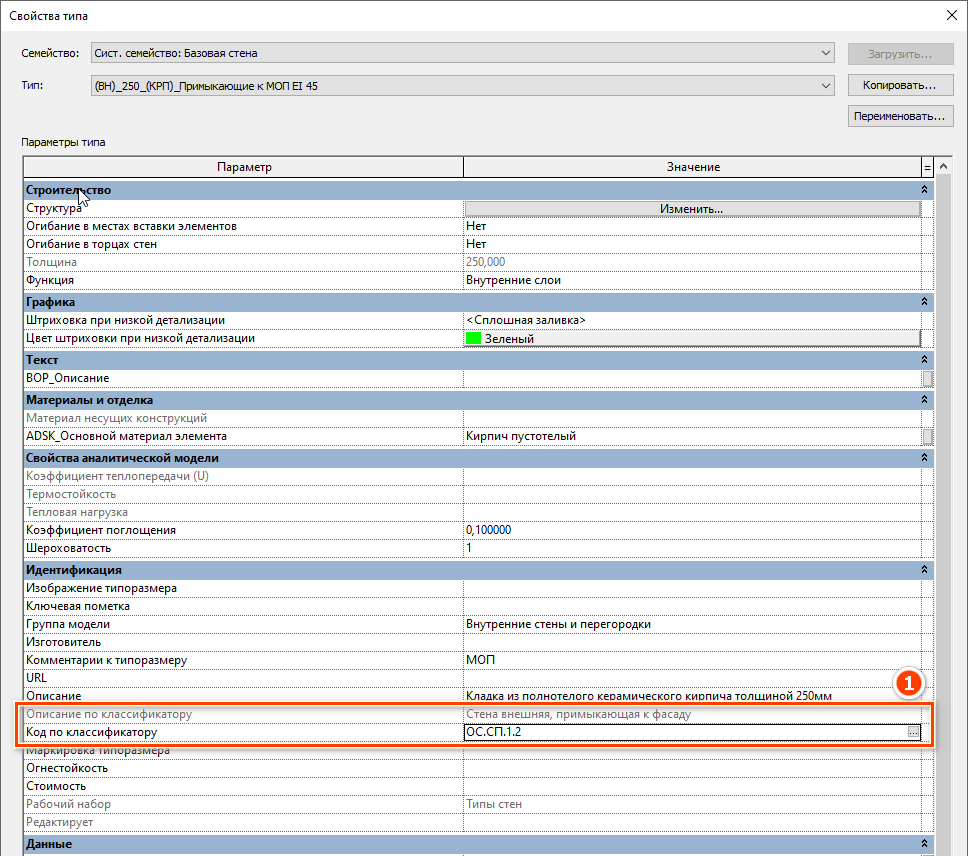Click Изменить button for Структура

[x=691, y=209]
